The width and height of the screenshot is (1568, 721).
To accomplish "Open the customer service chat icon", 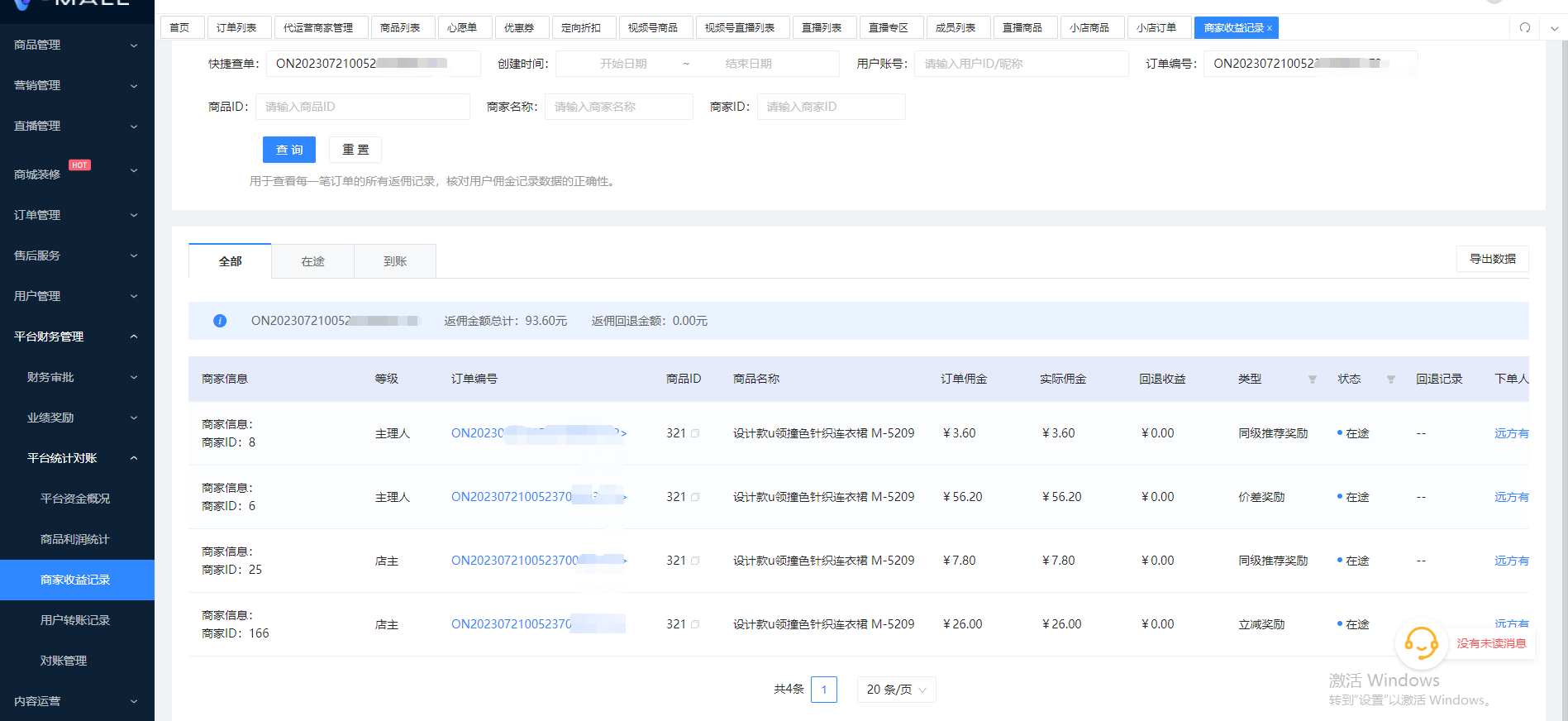I will click(x=1421, y=642).
